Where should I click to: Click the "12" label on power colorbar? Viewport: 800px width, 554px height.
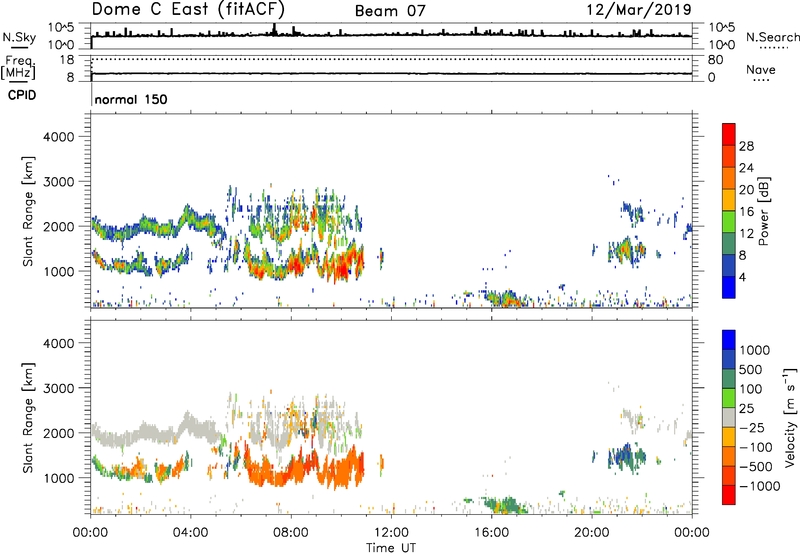point(746,234)
